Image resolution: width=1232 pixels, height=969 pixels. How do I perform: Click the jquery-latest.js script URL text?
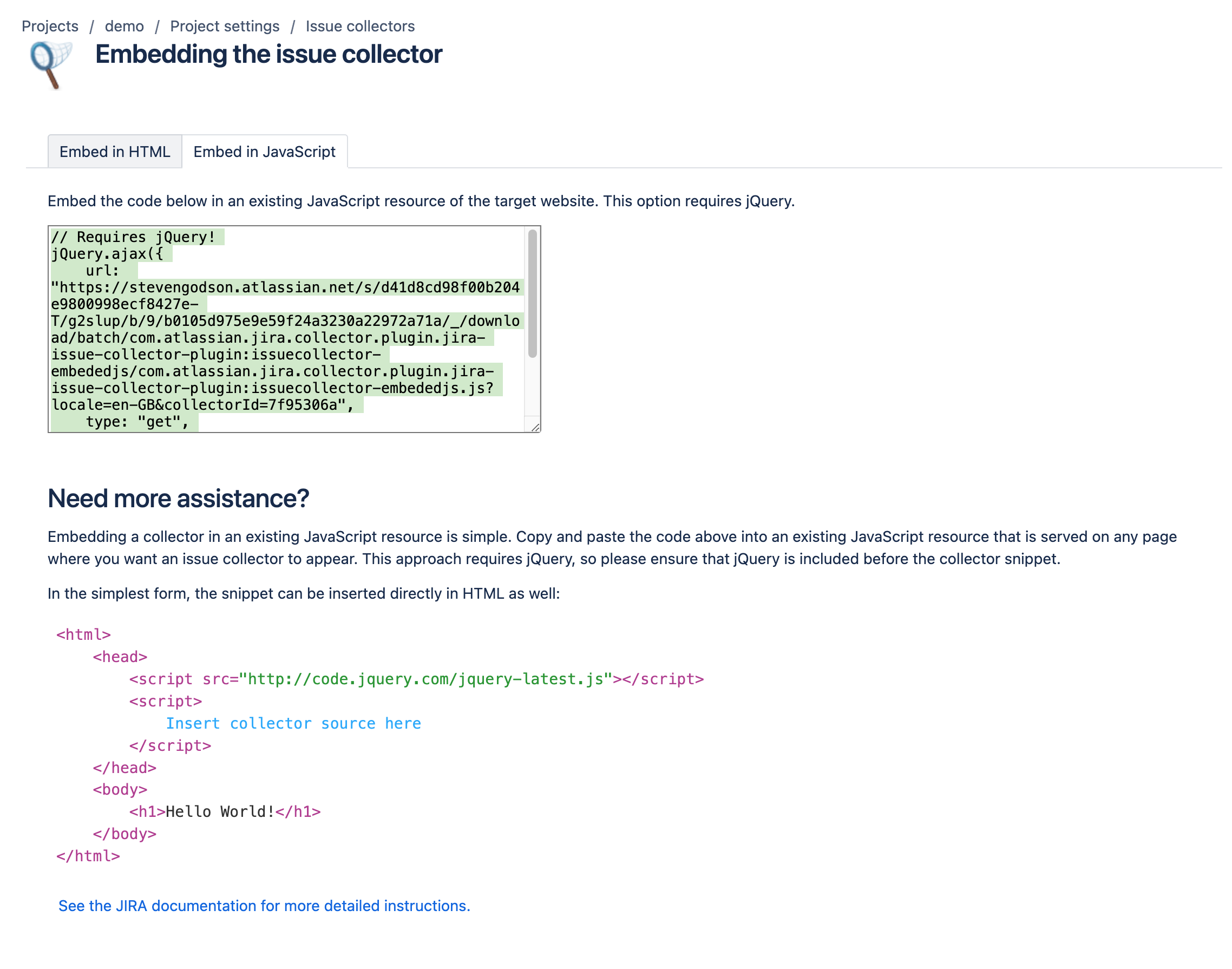click(x=425, y=679)
